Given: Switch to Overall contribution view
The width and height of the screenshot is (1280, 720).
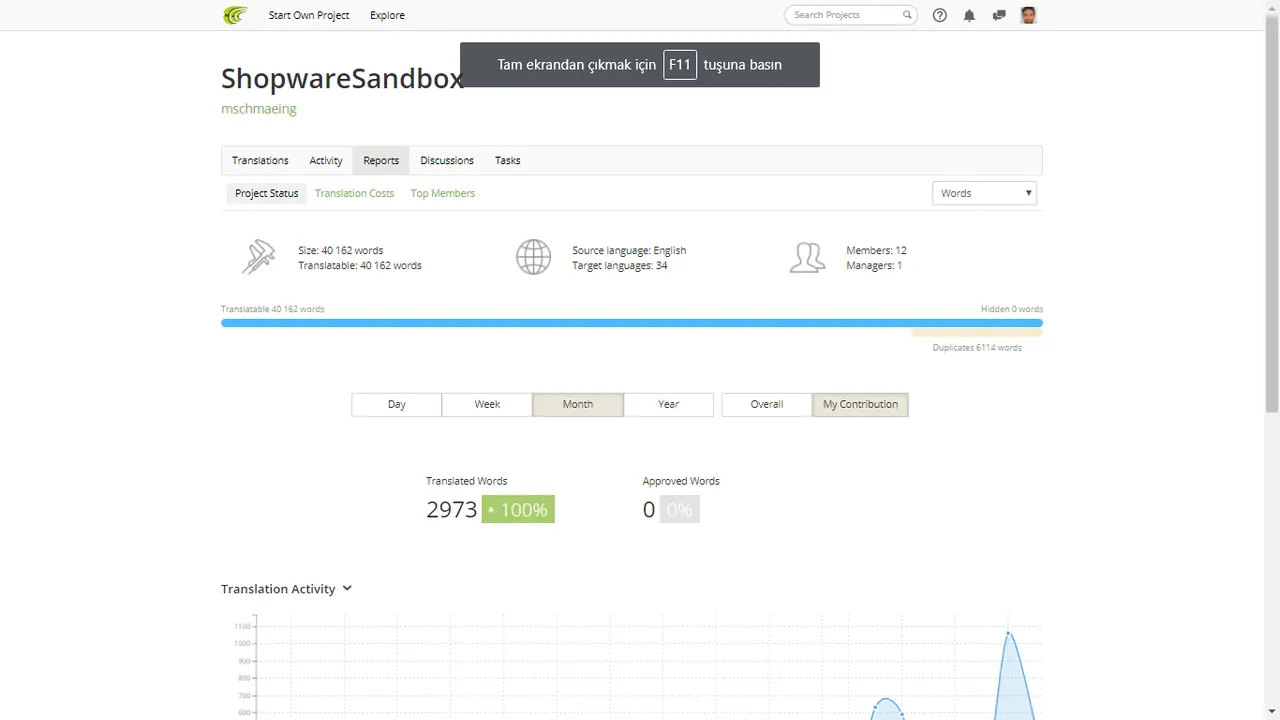Looking at the screenshot, I should point(767,404).
